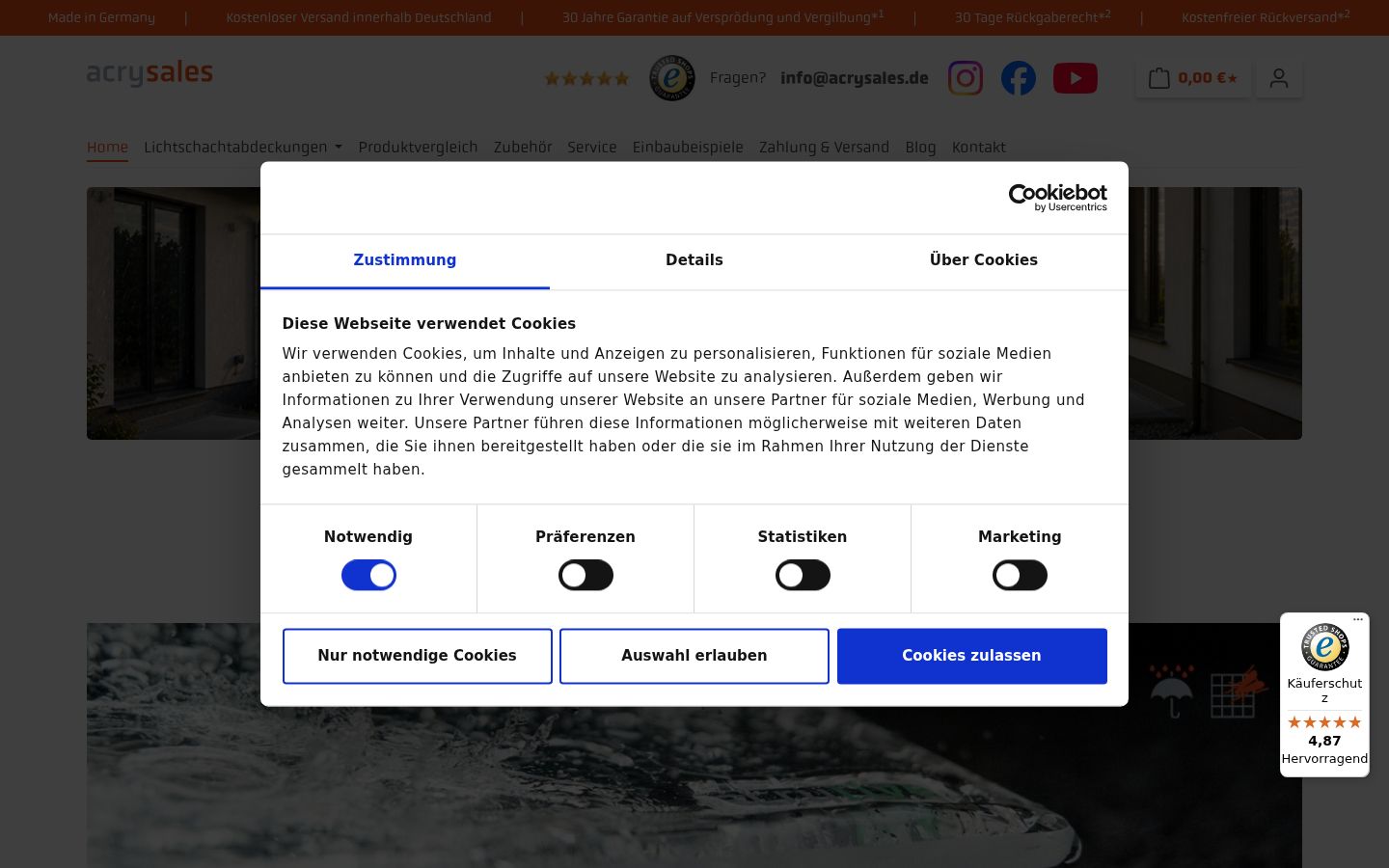The image size is (1389, 868).
Task: Open the shopping cart showing 0,00 €
Action: [1193, 78]
